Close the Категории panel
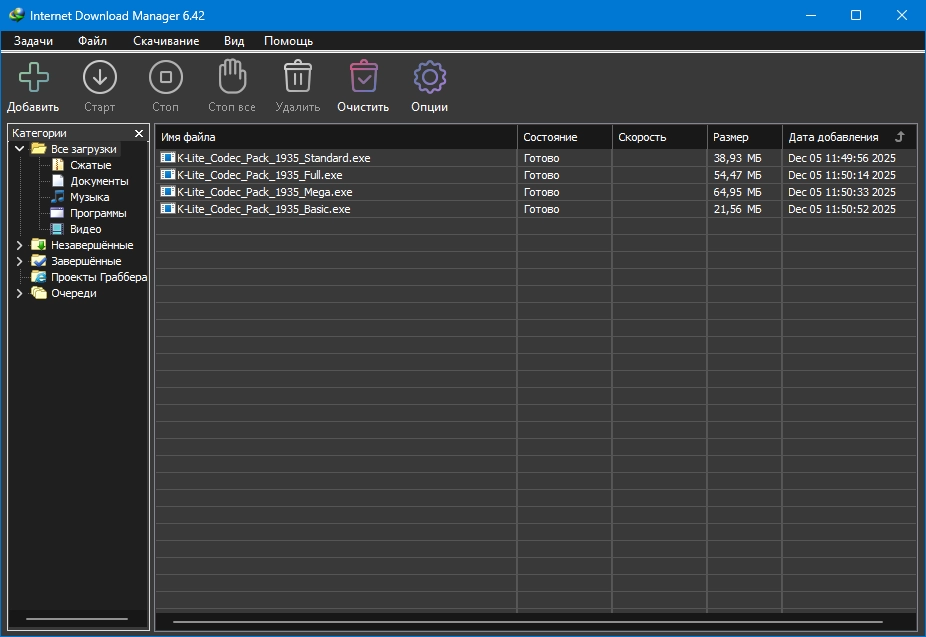The height and width of the screenshot is (637, 926). pos(139,133)
